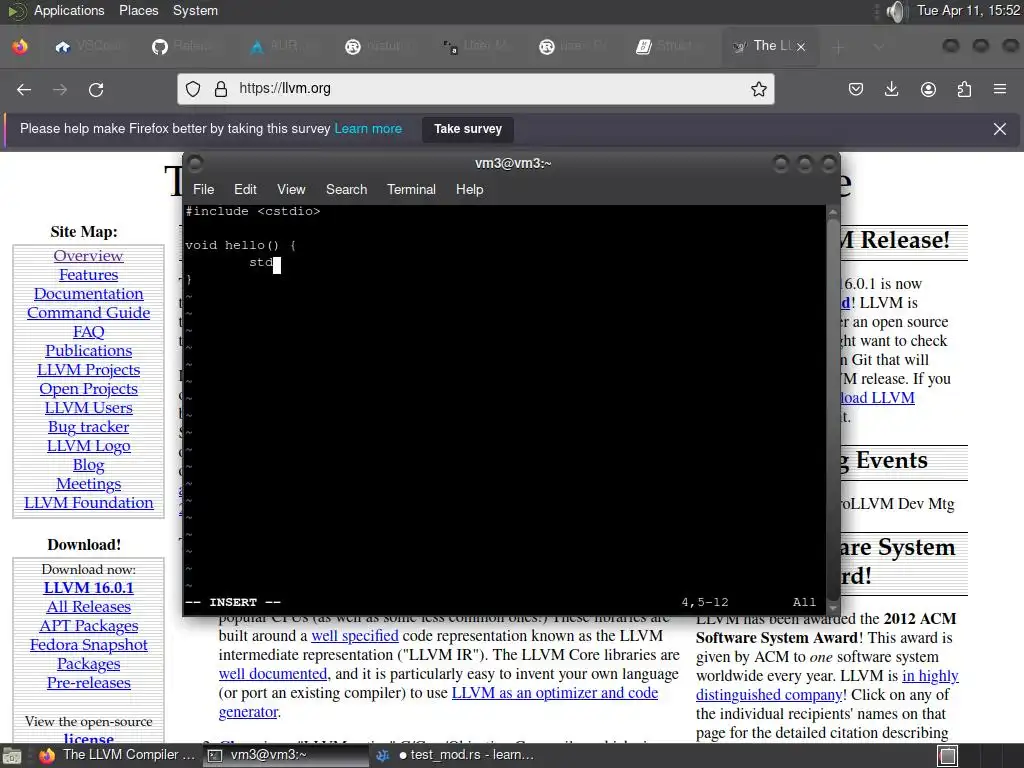This screenshot has width=1024, height=768.
Task: Open a new browser tab
Action: tap(839, 47)
